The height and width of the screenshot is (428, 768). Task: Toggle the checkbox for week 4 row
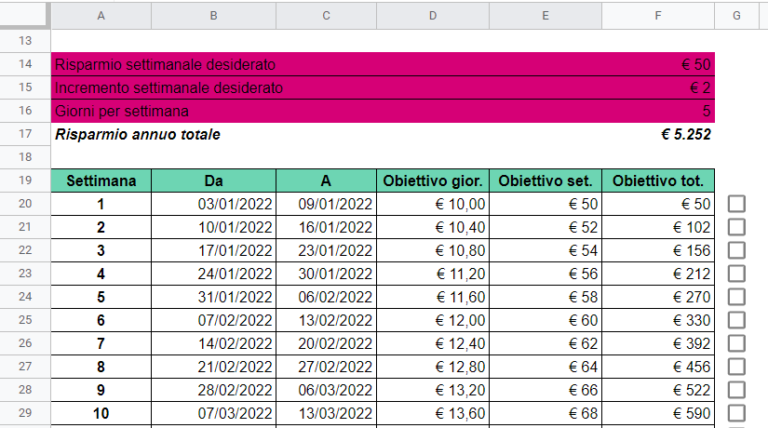[736, 274]
